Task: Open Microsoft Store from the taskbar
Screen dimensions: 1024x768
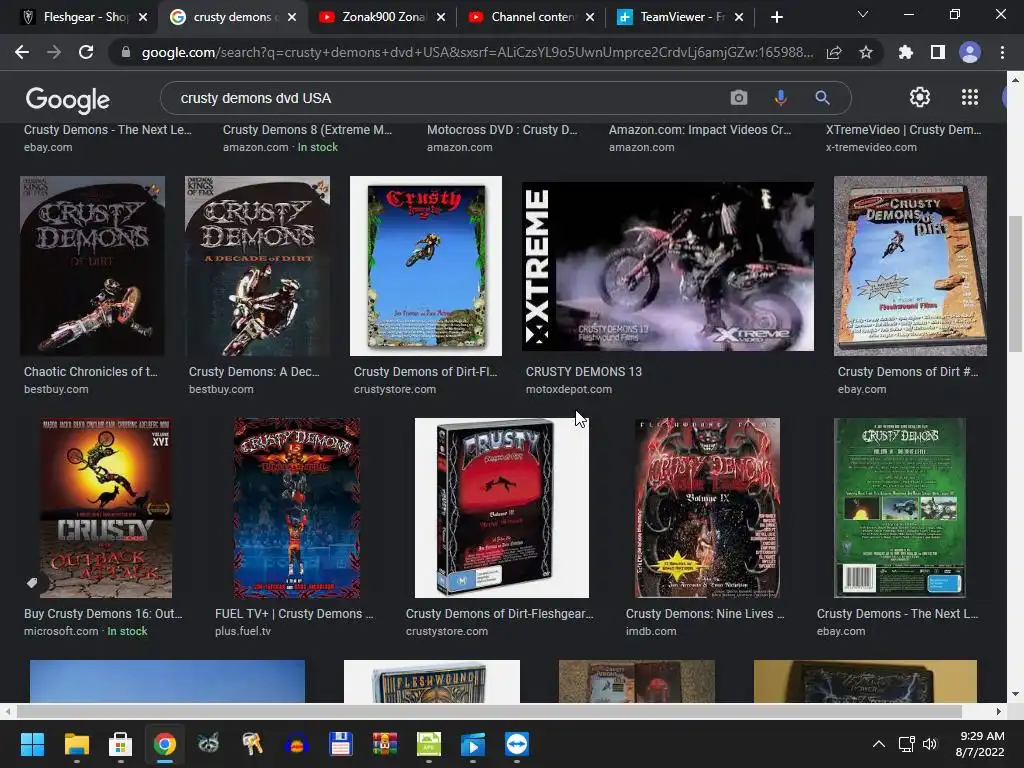Action: click(x=120, y=744)
